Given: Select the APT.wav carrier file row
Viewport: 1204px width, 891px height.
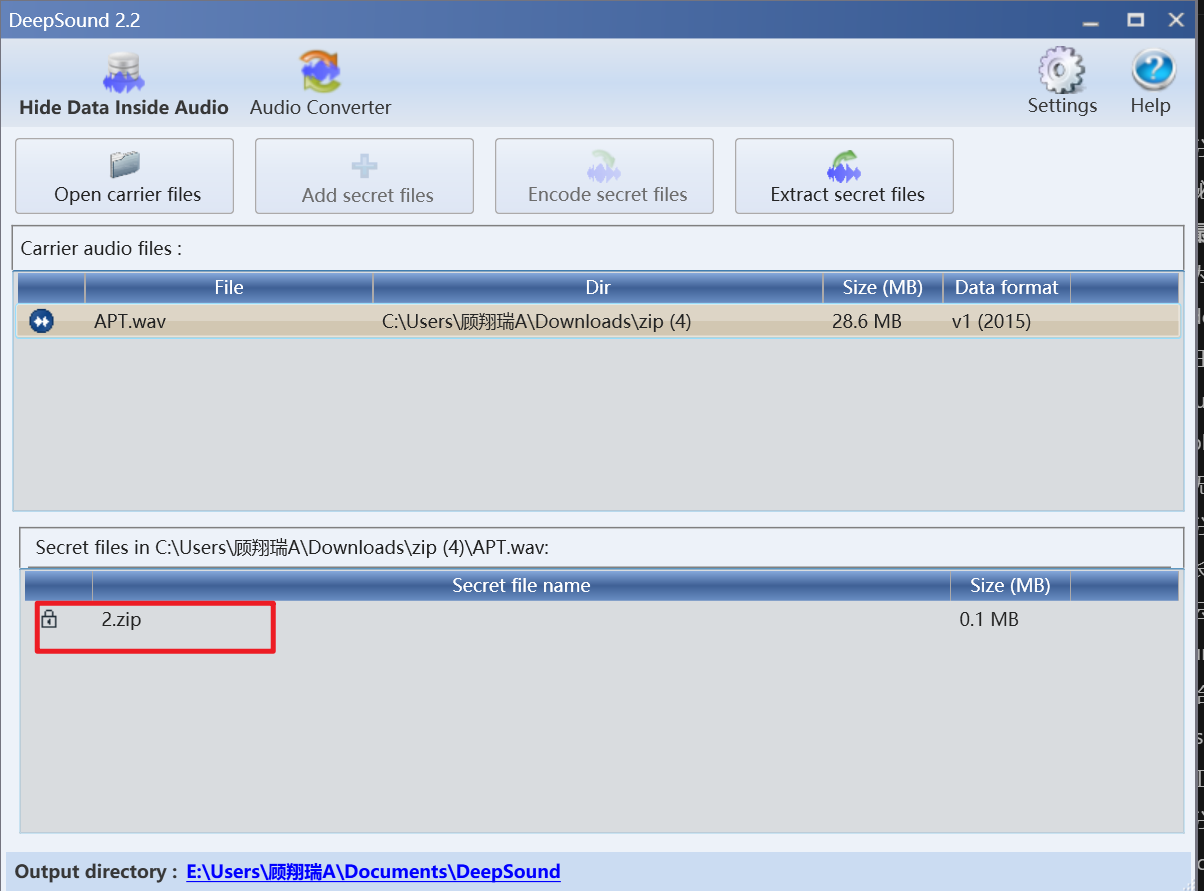Looking at the screenshot, I should [x=598, y=322].
